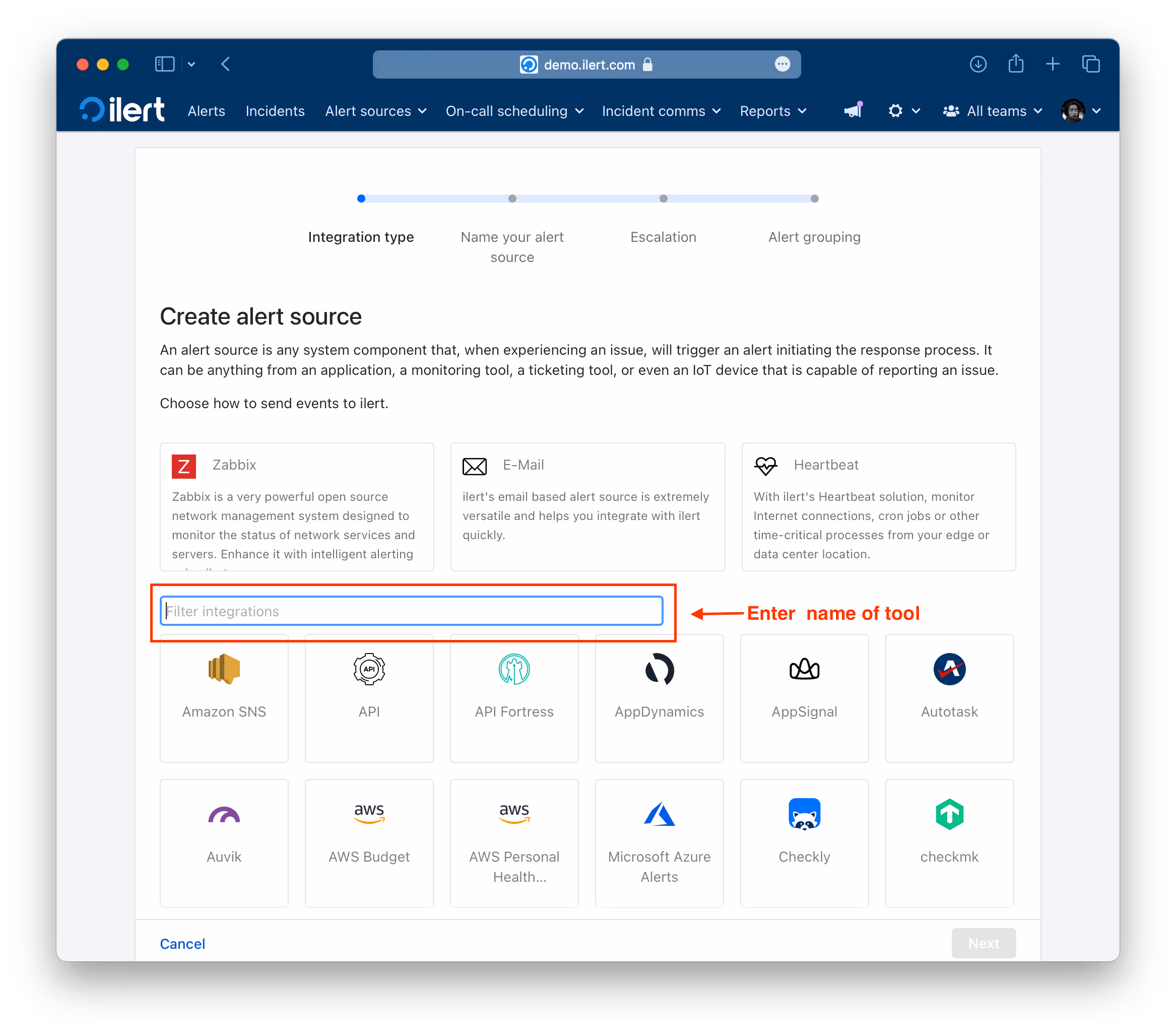Pick the API Fortress integration
The height and width of the screenshot is (1036, 1176).
[x=514, y=669]
